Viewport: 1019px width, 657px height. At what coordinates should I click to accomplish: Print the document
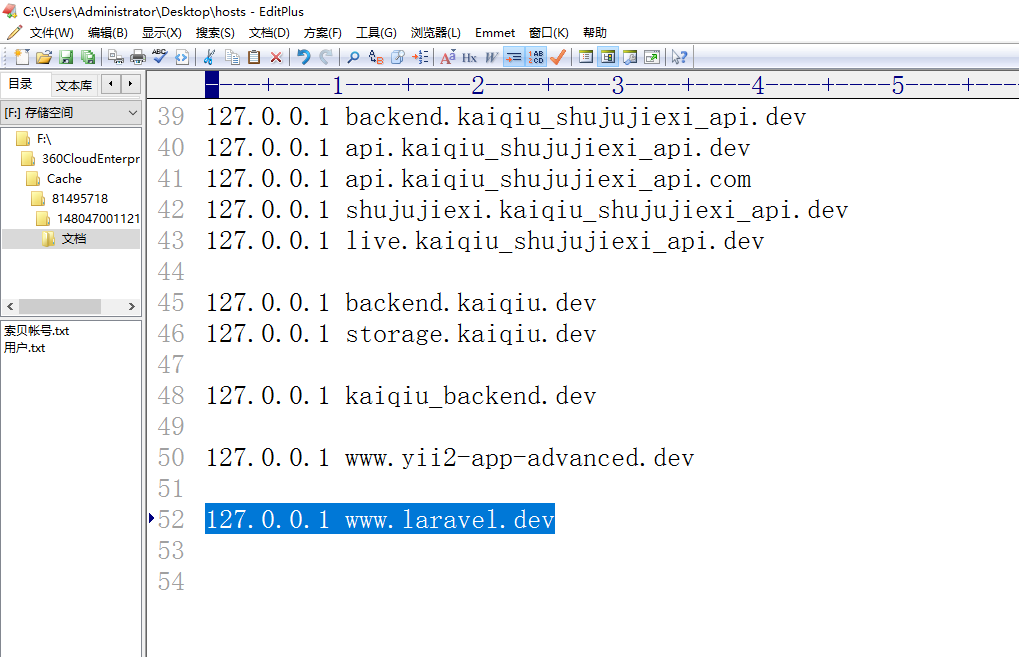138,57
